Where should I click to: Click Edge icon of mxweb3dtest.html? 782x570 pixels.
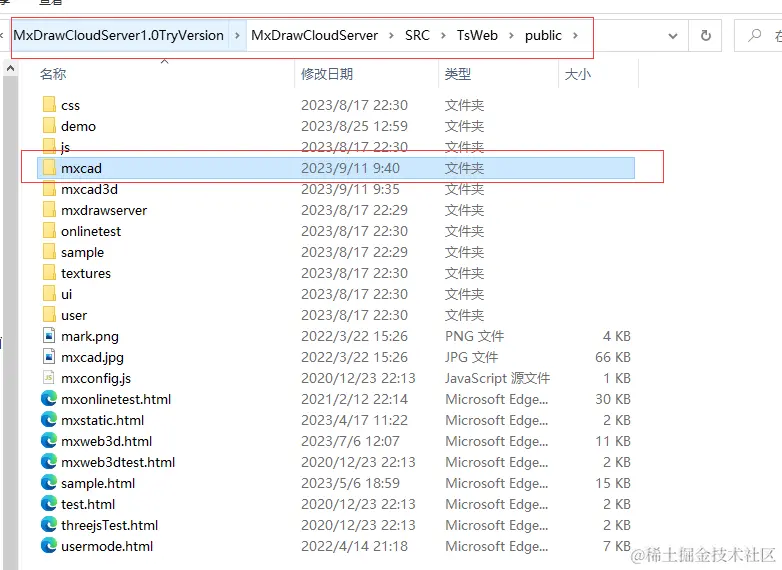(x=49, y=462)
